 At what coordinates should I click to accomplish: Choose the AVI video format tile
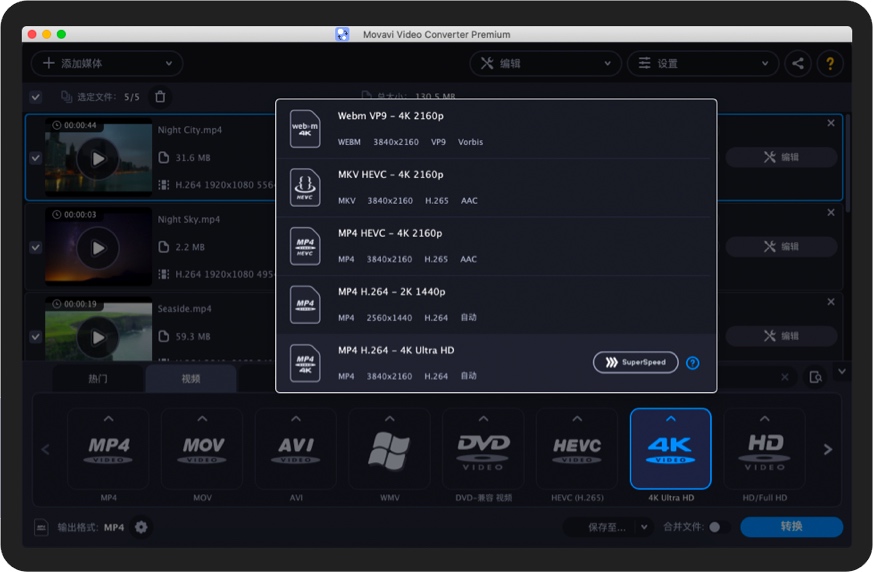(296, 449)
